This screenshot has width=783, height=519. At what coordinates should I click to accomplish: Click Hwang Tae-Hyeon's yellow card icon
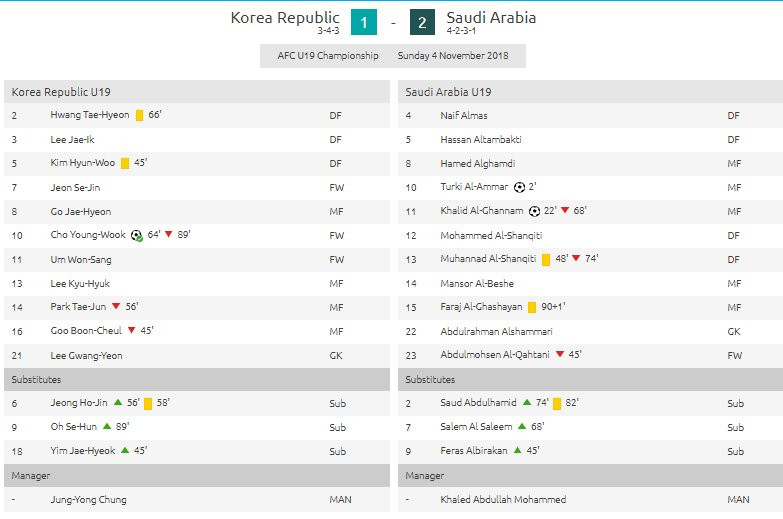[139, 115]
